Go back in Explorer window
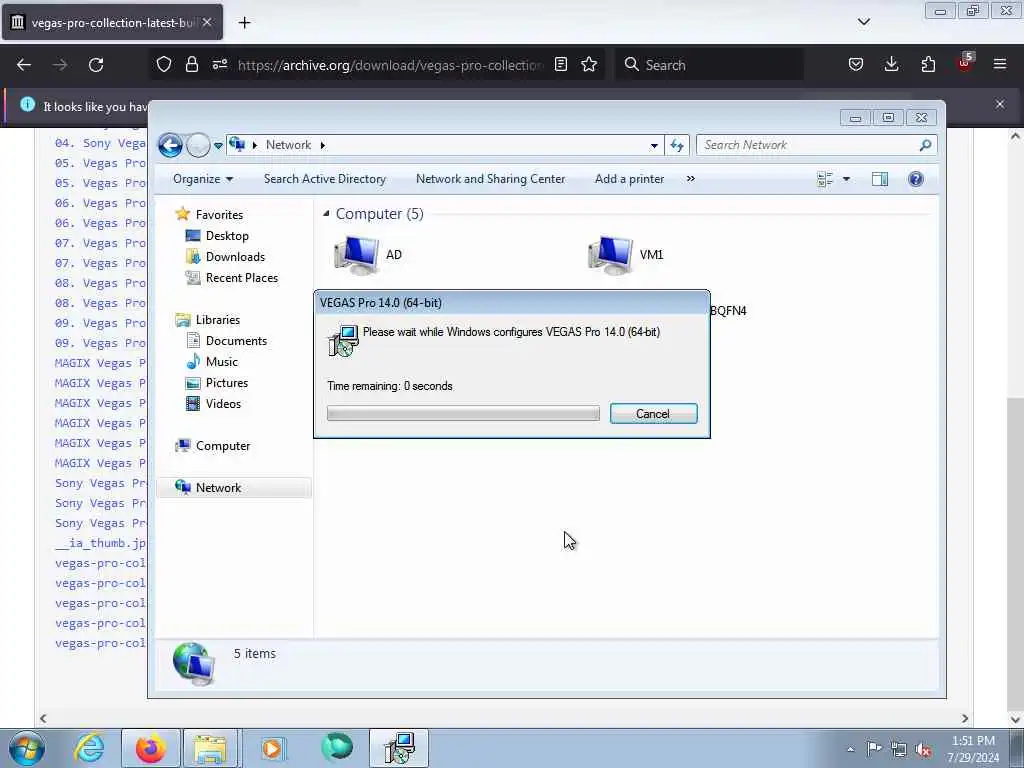 click(x=170, y=145)
